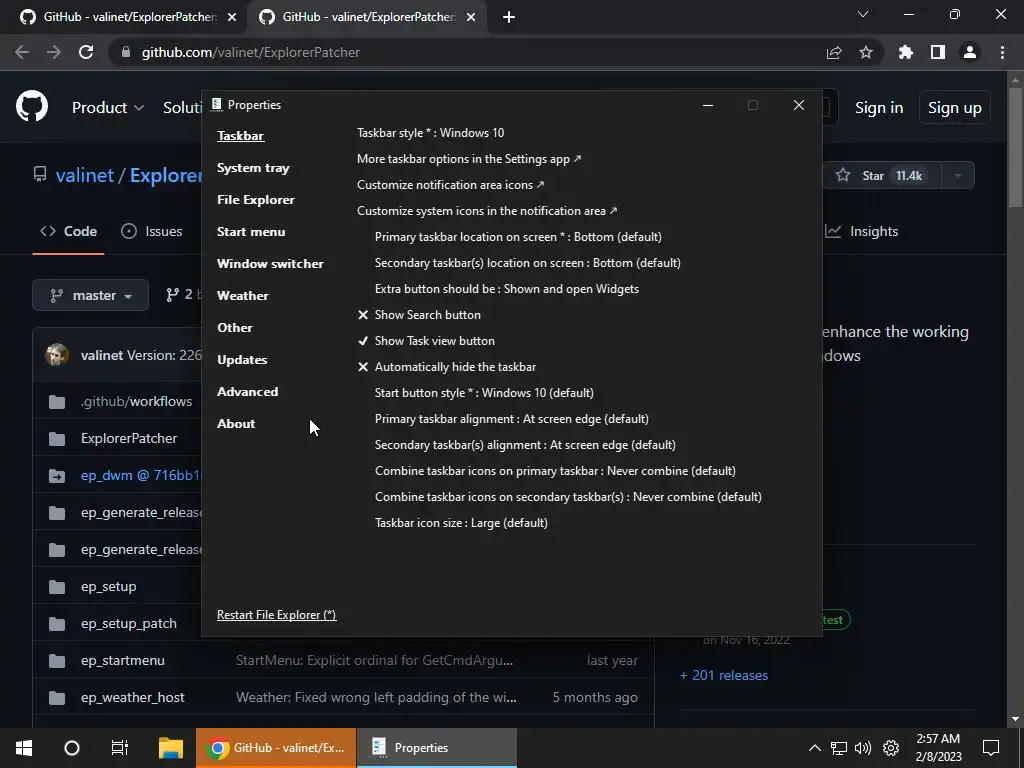This screenshot has width=1024, height=768.
Task: Open the Advanced section in Properties
Action: coord(248,392)
